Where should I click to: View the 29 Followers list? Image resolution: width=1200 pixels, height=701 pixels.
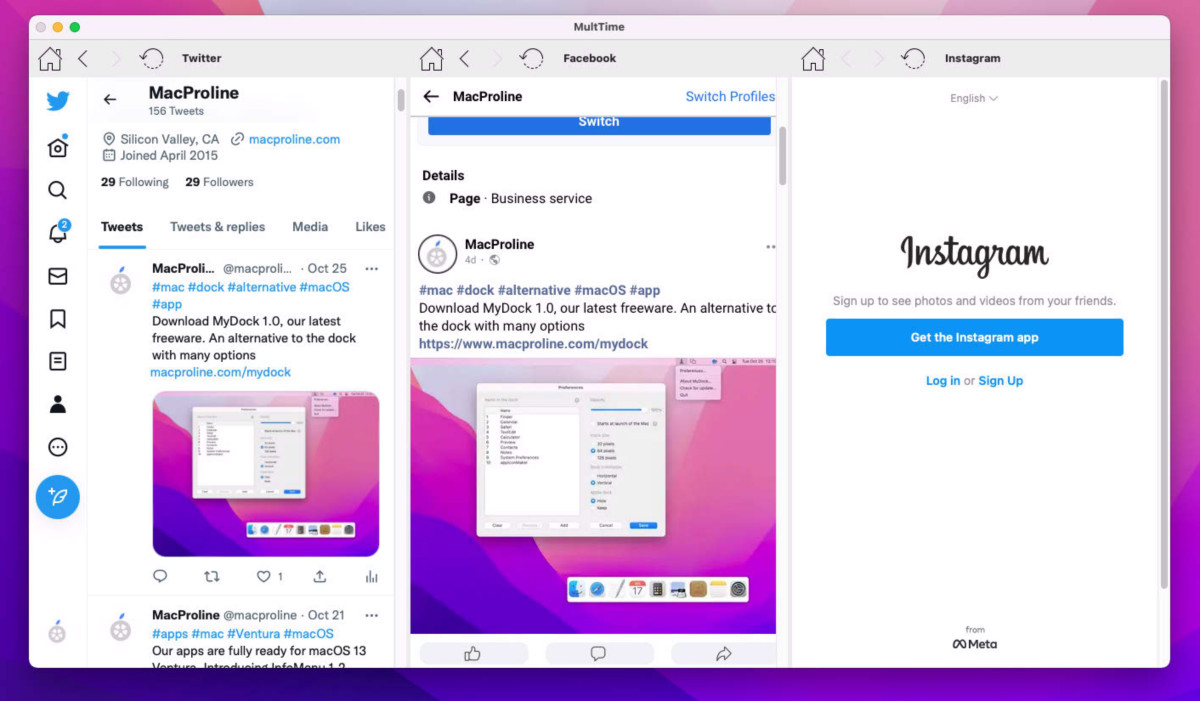(219, 182)
